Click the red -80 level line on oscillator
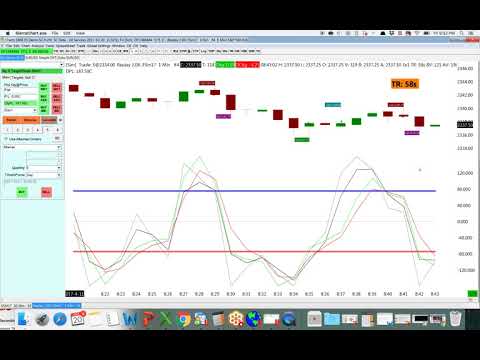The width and height of the screenshot is (480, 360). click(x=254, y=251)
